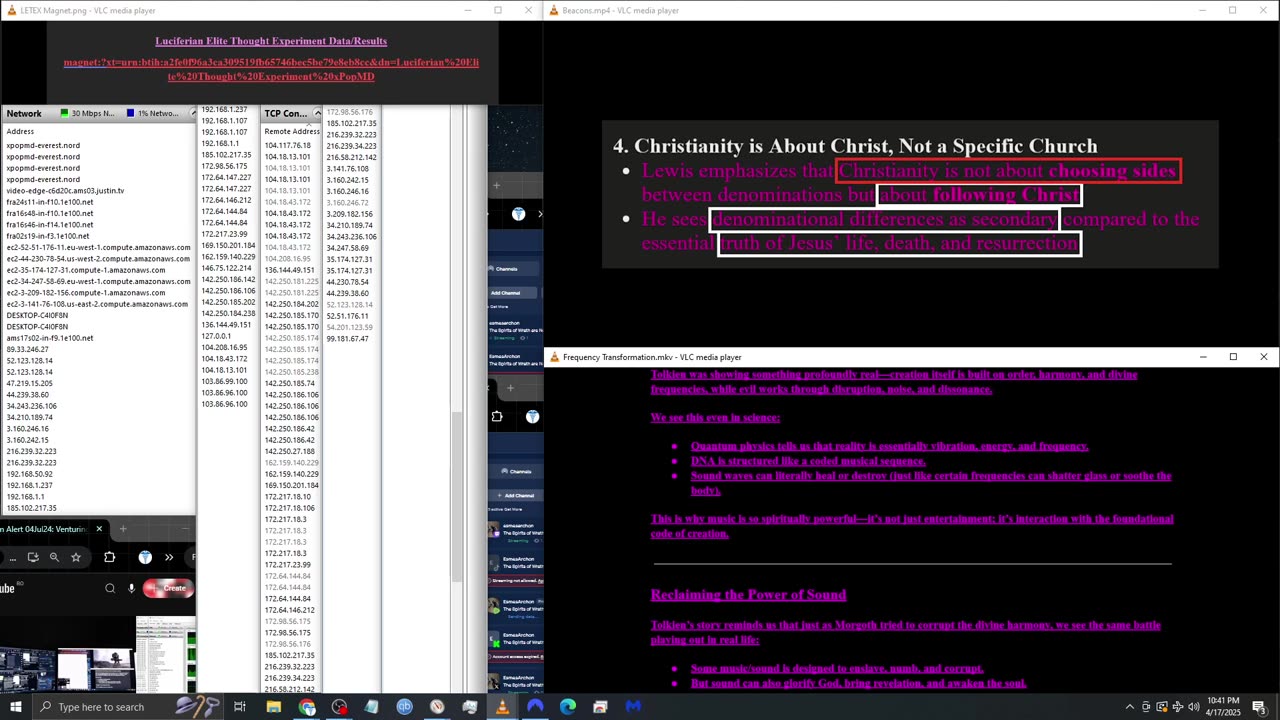Click the Address column header
Viewport: 1280px width, 720px height.
(x=20, y=131)
